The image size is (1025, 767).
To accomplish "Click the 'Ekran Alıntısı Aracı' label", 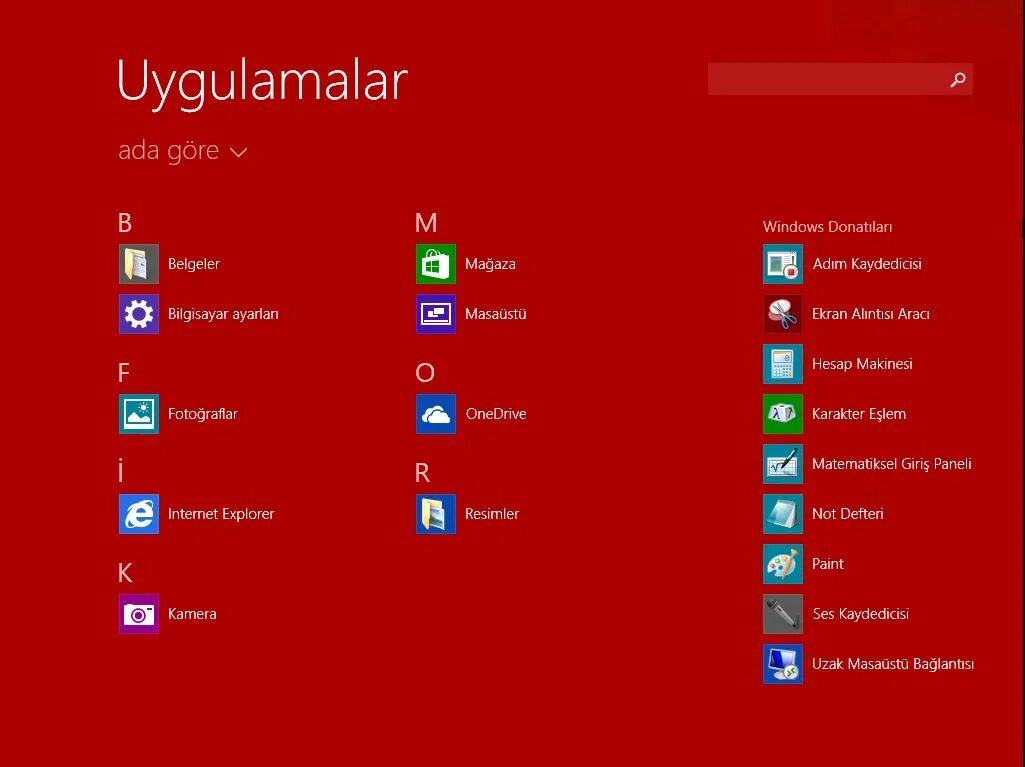I will click(x=871, y=314).
